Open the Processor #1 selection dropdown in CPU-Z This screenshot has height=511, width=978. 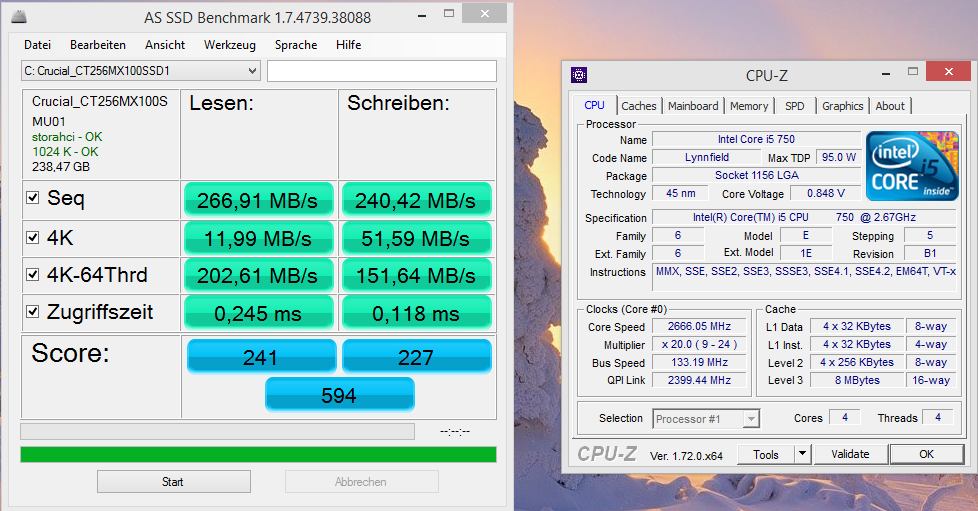coord(706,419)
